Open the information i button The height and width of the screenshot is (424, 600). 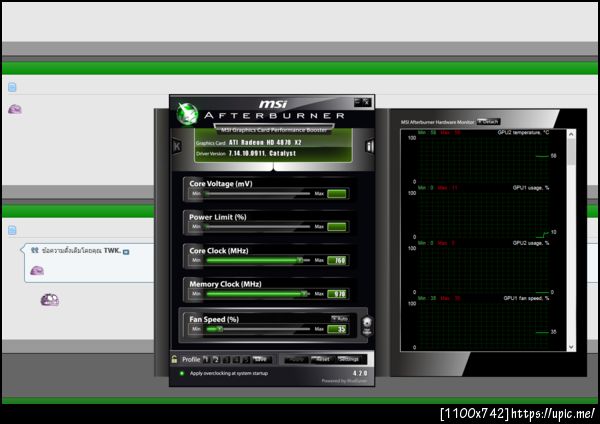369,146
